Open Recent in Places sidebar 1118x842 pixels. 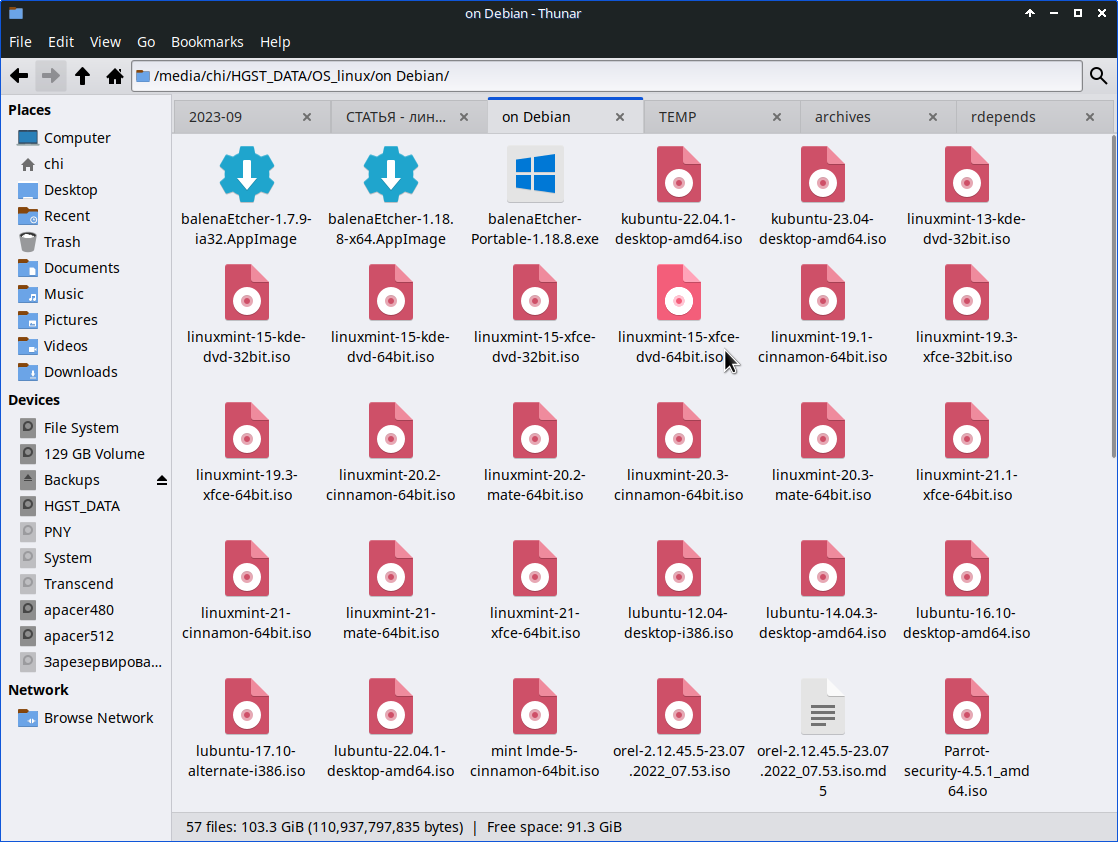tap(66, 216)
